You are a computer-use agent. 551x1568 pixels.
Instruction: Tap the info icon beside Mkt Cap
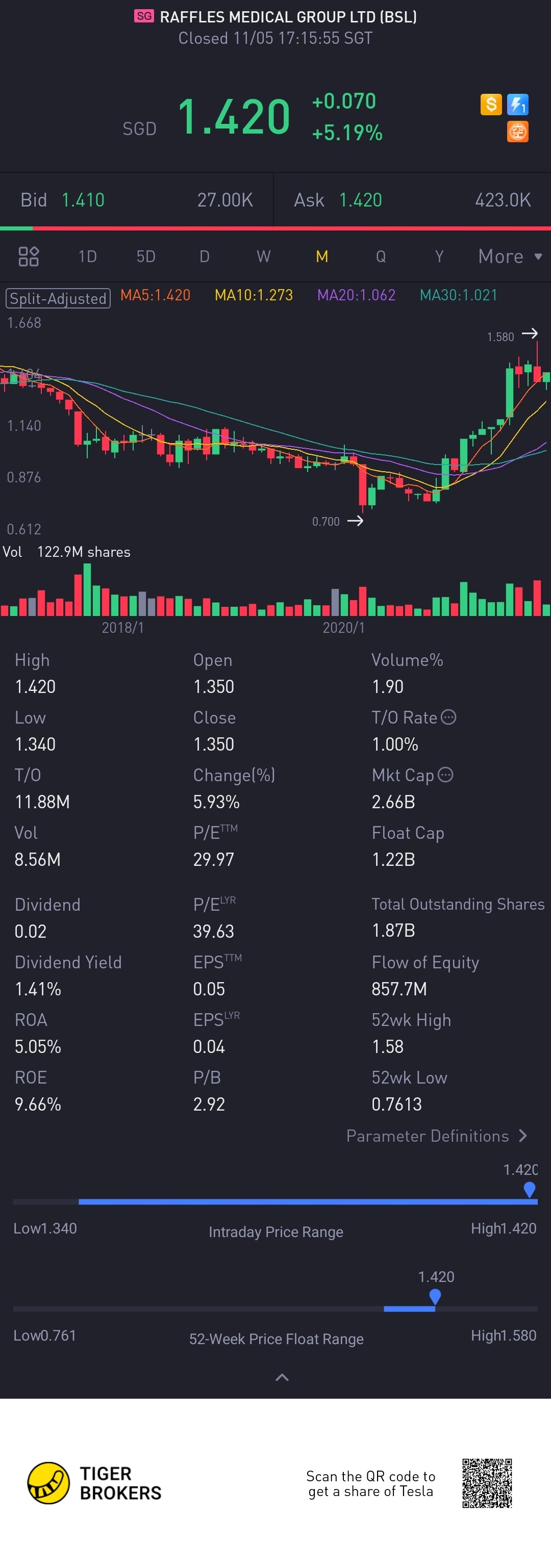click(446, 775)
